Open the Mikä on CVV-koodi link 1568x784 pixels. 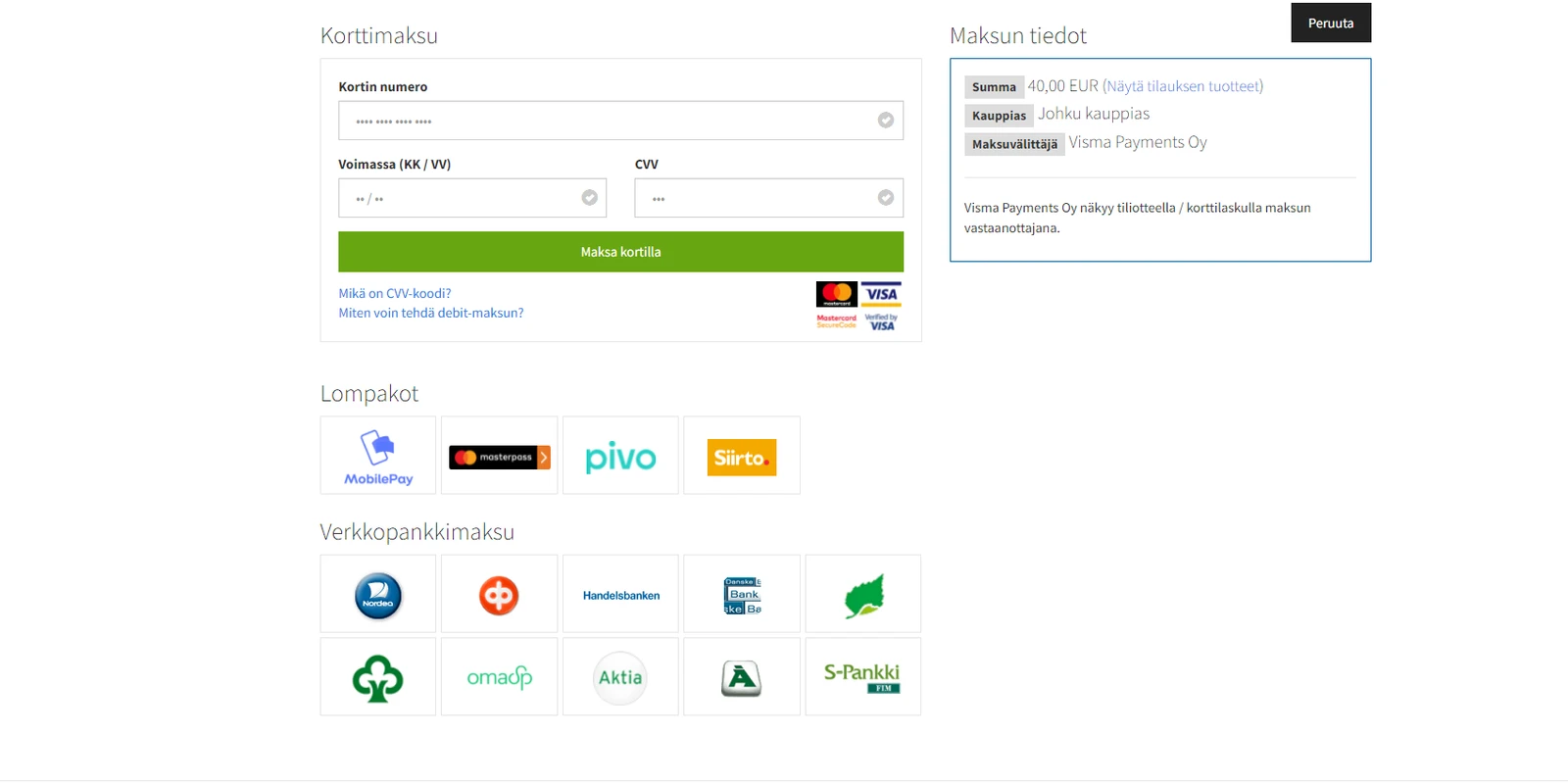click(x=395, y=293)
